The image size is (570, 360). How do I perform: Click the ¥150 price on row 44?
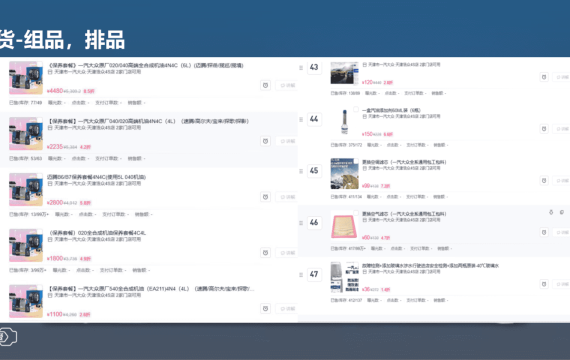[367, 134]
